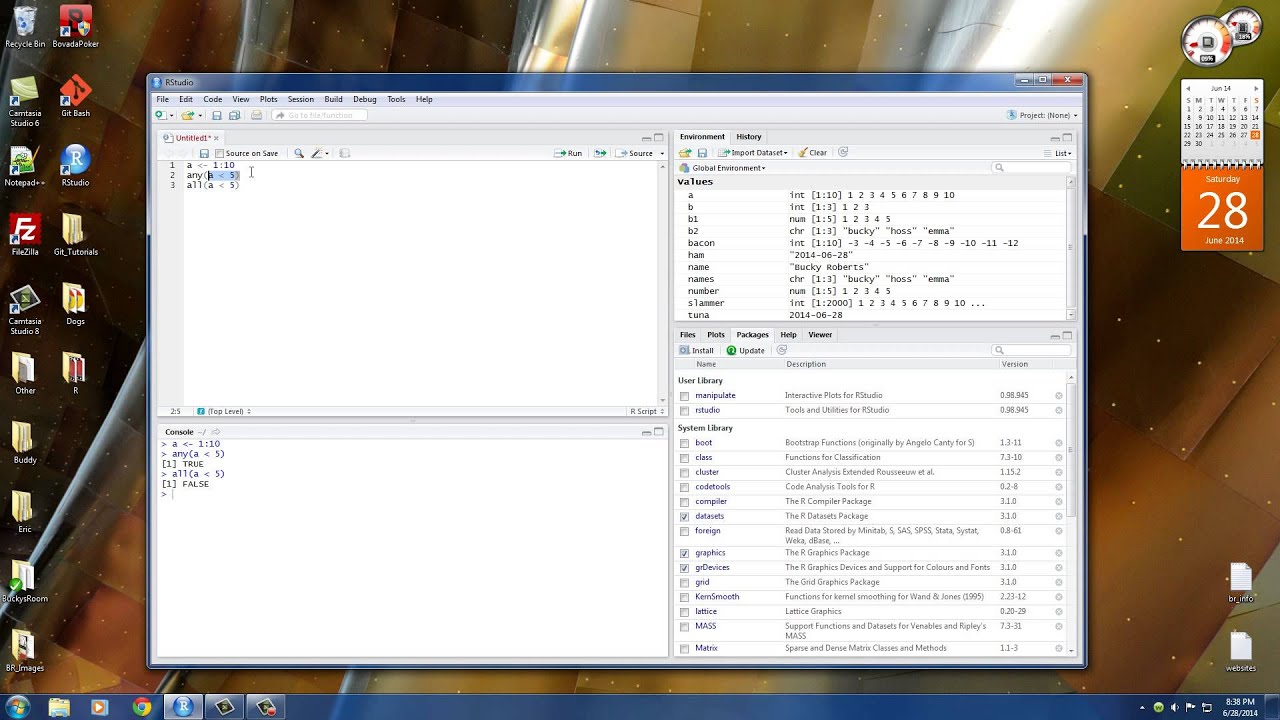Check the manipulate package checkbox
This screenshot has height=720, width=1280.
click(x=684, y=396)
